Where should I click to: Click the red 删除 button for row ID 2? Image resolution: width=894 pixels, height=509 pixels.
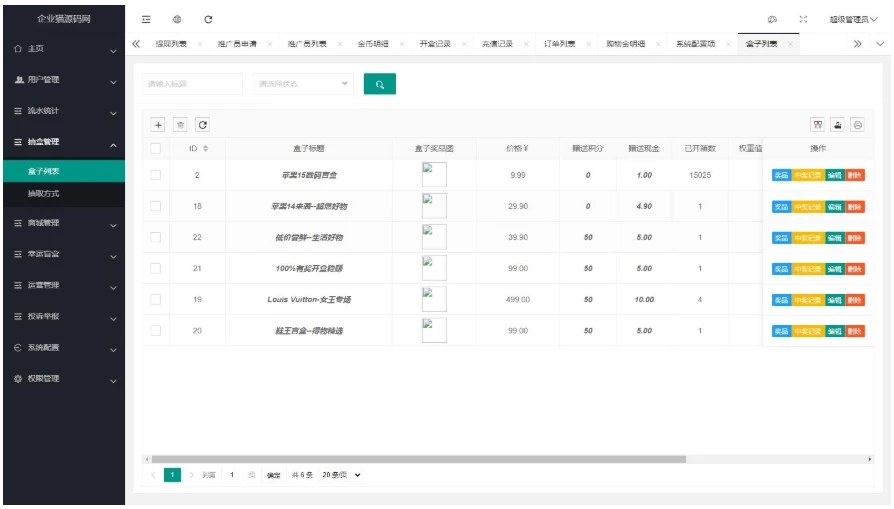855,176
